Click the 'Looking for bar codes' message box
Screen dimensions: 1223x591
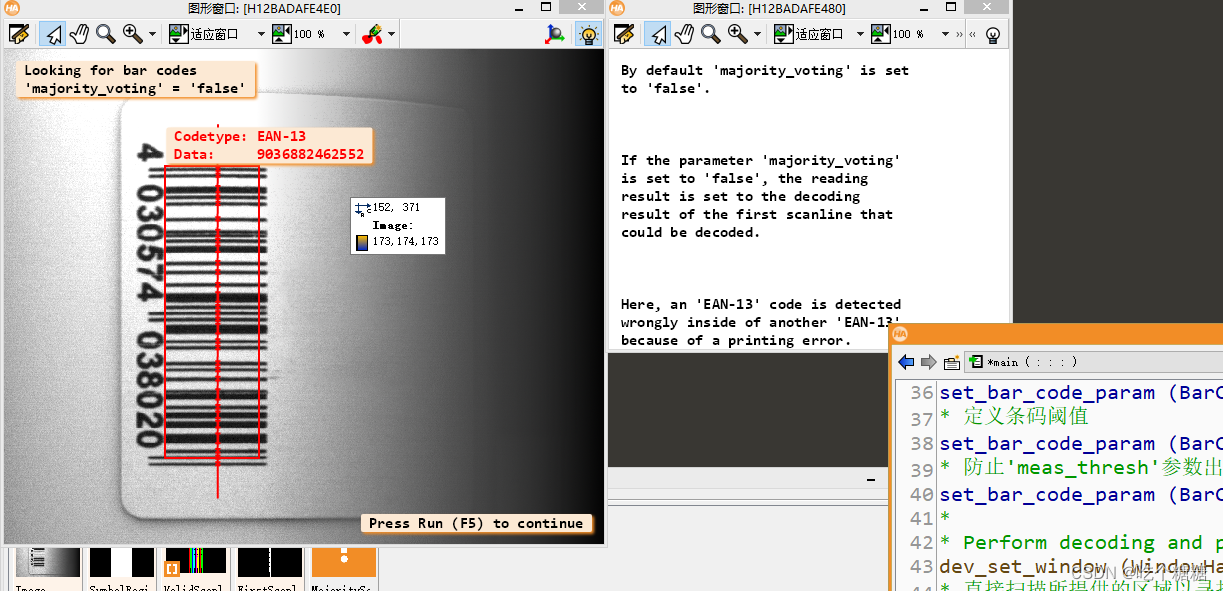click(x=136, y=80)
